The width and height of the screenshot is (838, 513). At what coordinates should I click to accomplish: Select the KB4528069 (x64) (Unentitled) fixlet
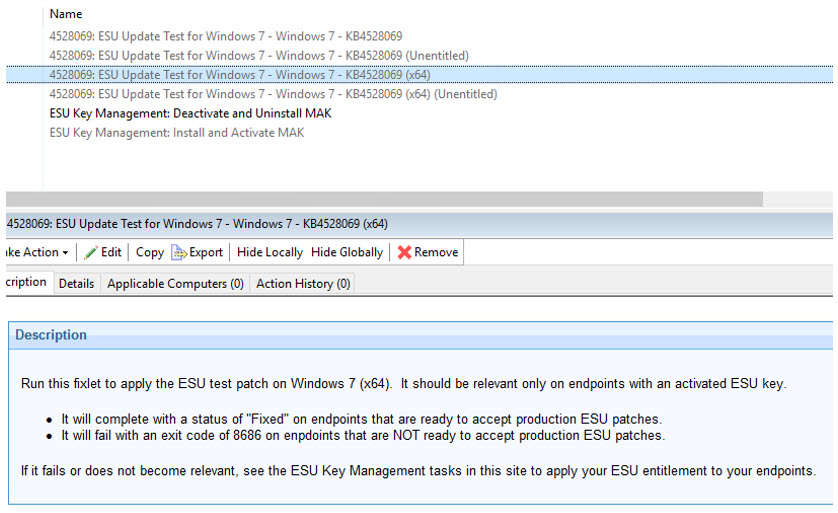click(273, 94)
